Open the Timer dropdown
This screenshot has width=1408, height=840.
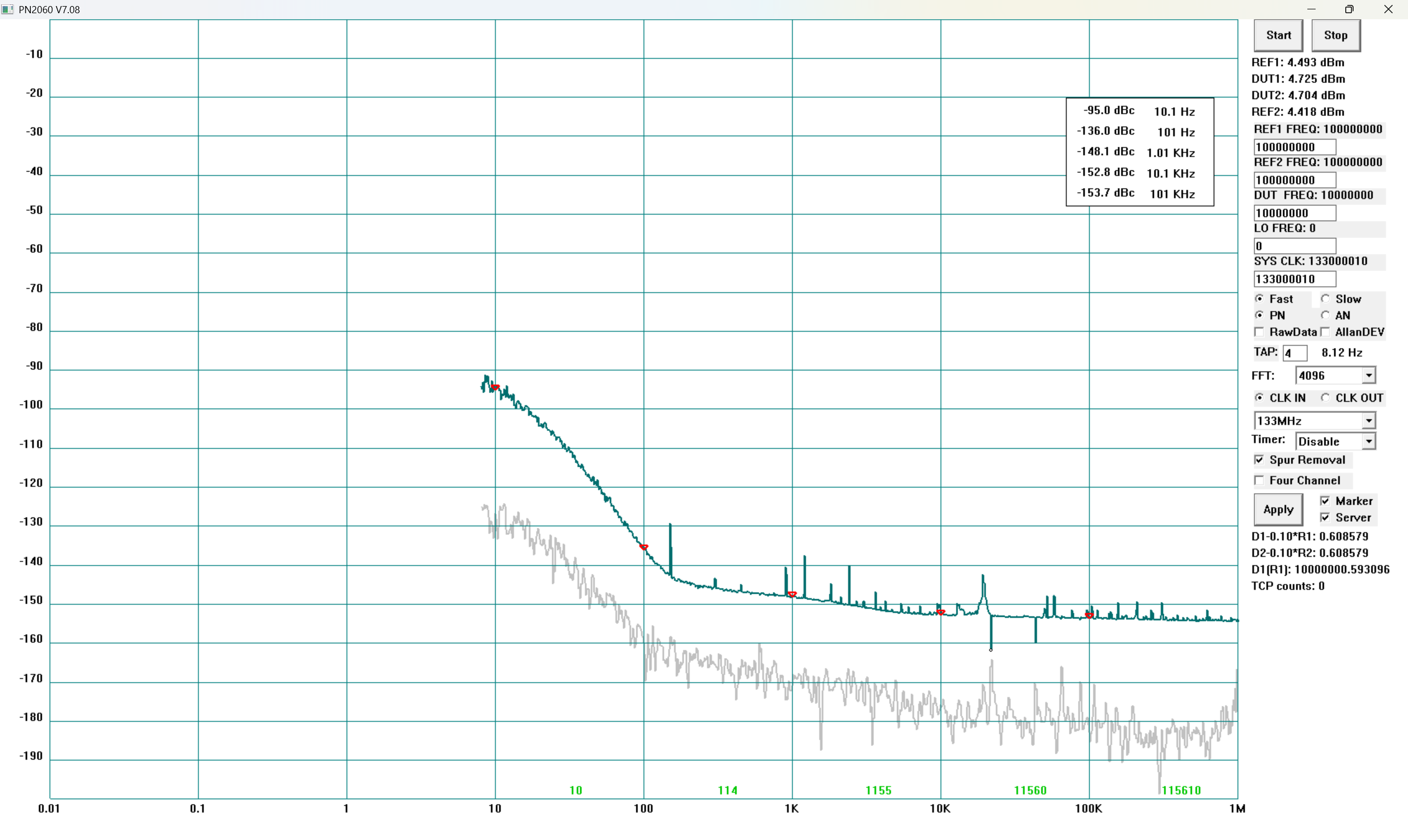tap(1368, 441)
